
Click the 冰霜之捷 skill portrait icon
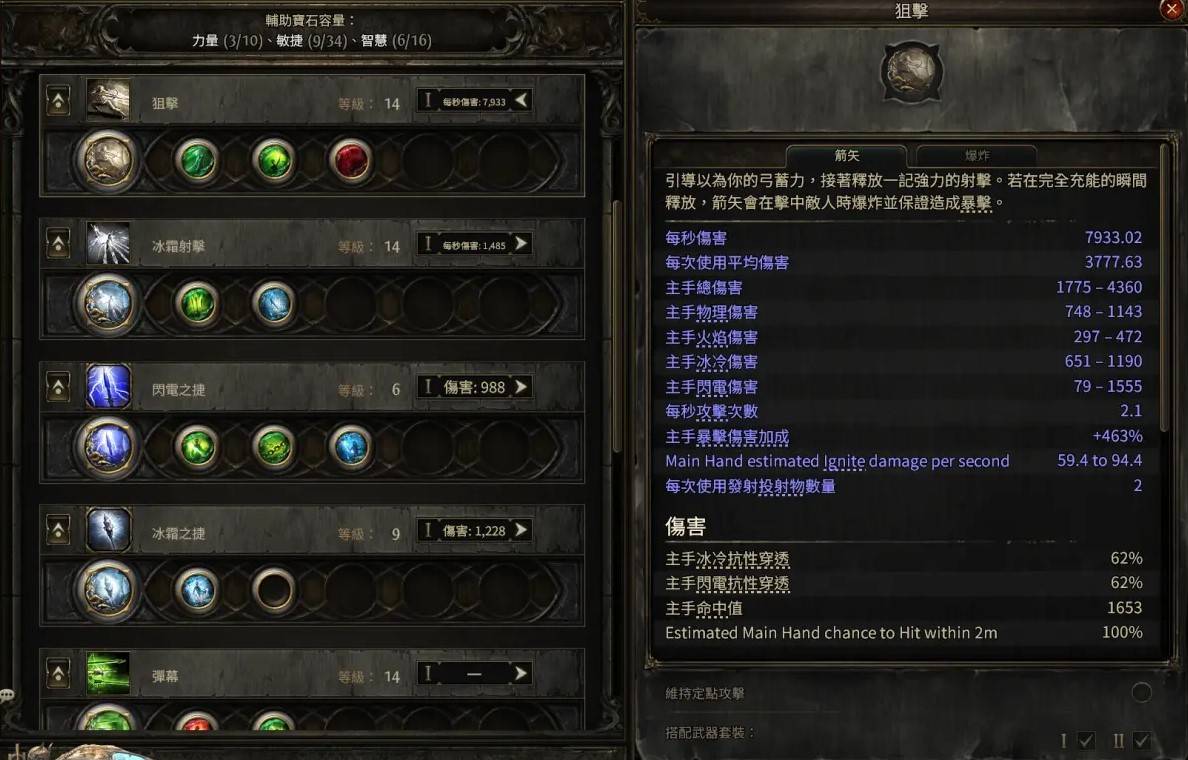(x=108, y=530)
